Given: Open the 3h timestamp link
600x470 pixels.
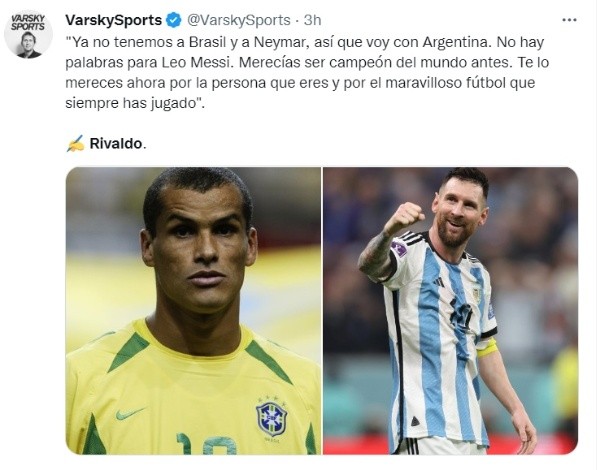Looking at the screenshot, I should tap(312, 20).
